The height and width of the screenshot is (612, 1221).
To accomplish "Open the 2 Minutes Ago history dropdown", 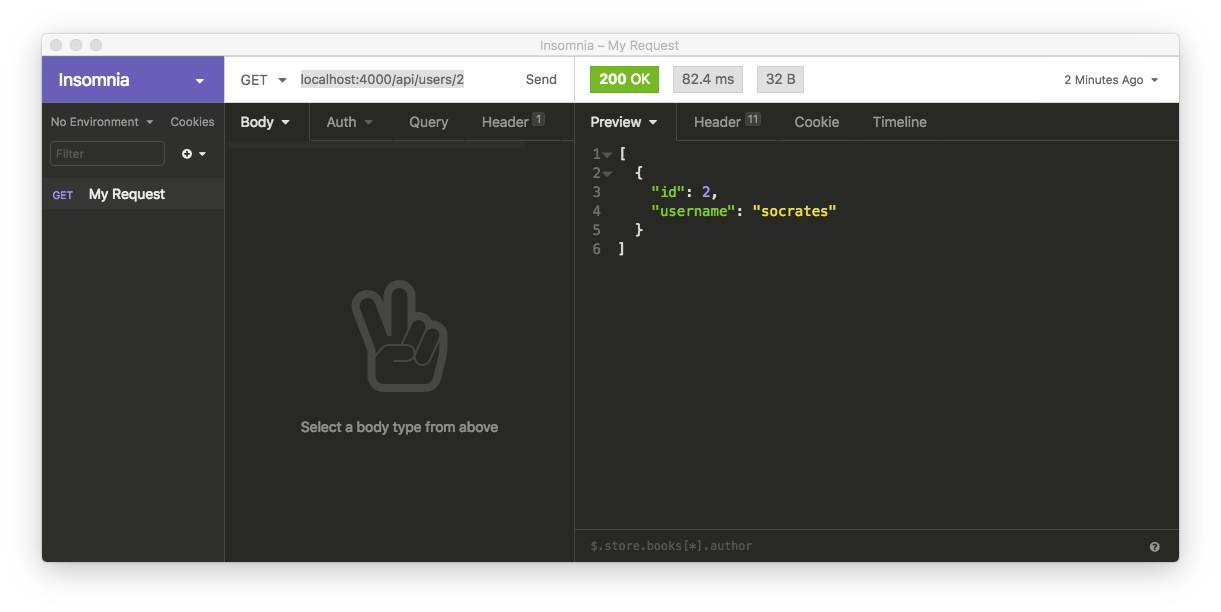I will (x=1110, y=79).
